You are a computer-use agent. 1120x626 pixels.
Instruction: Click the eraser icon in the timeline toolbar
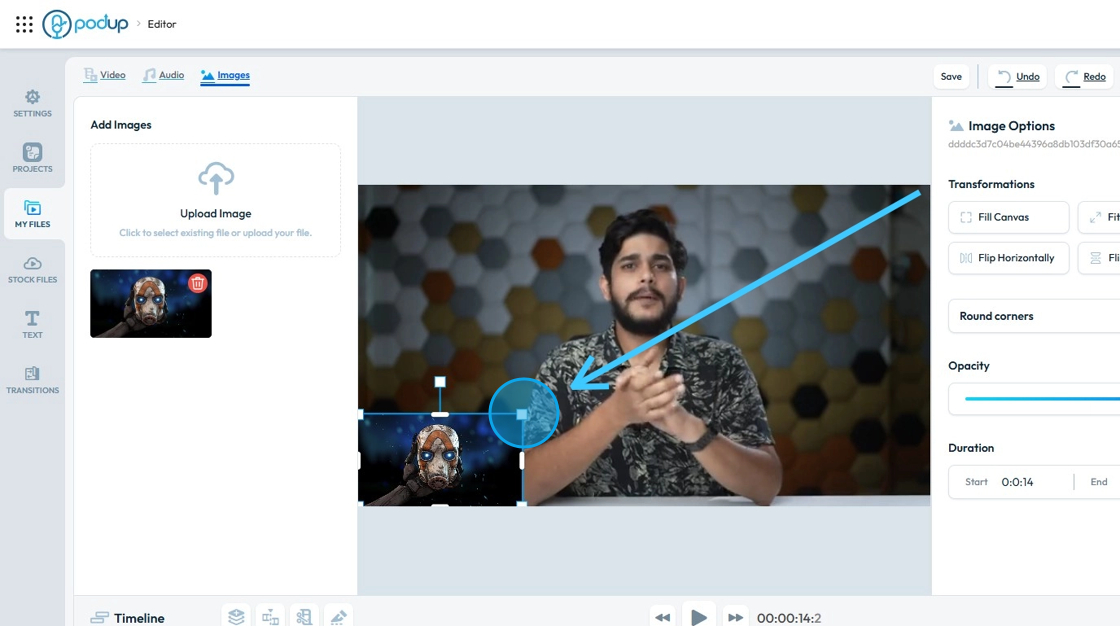(339, 617)
